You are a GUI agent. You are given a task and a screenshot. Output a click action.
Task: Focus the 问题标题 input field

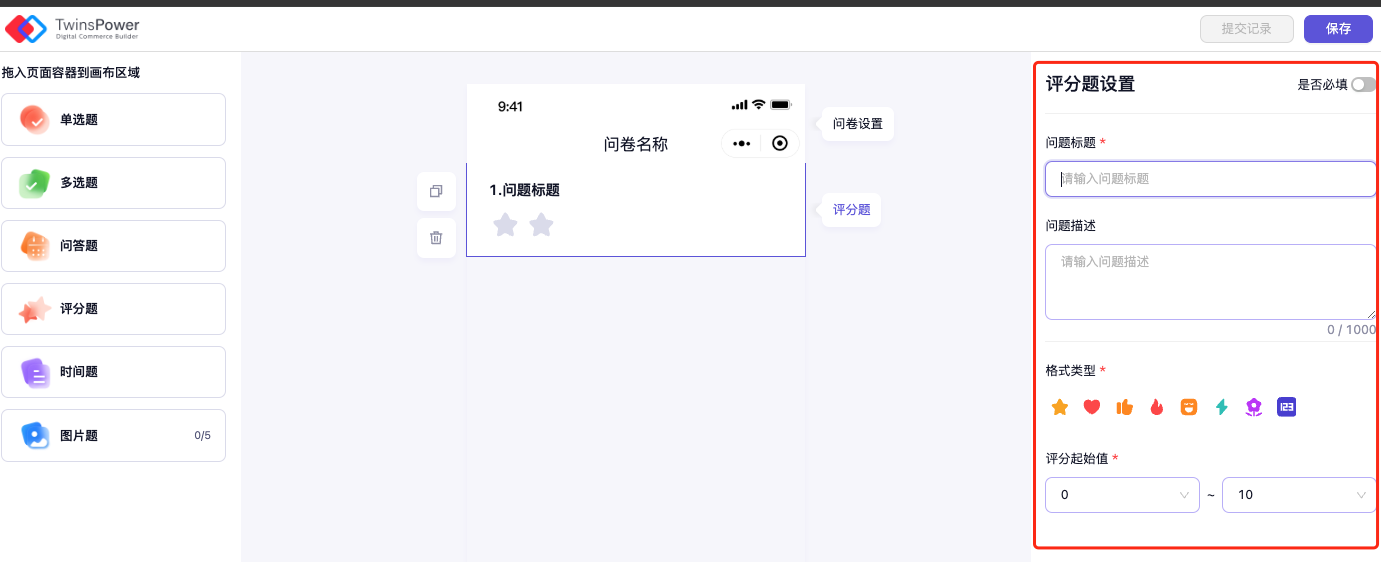point(1210,179)
